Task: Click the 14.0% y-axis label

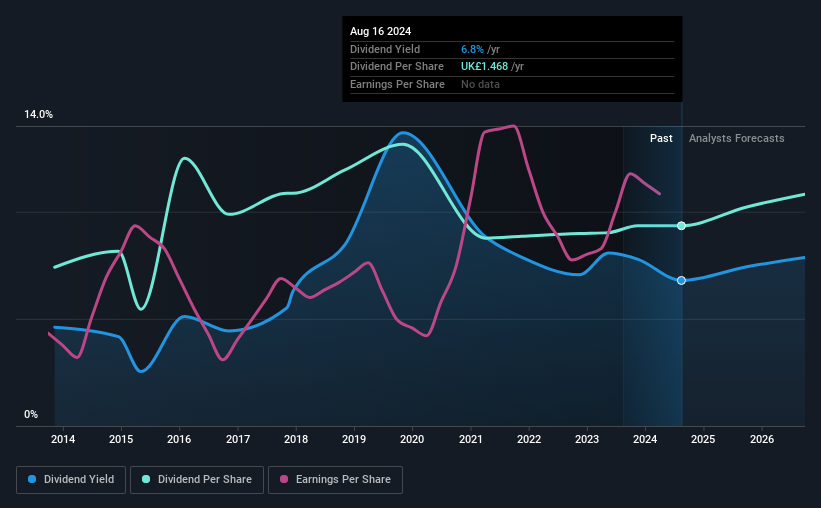Action: [x=38, y=115]
